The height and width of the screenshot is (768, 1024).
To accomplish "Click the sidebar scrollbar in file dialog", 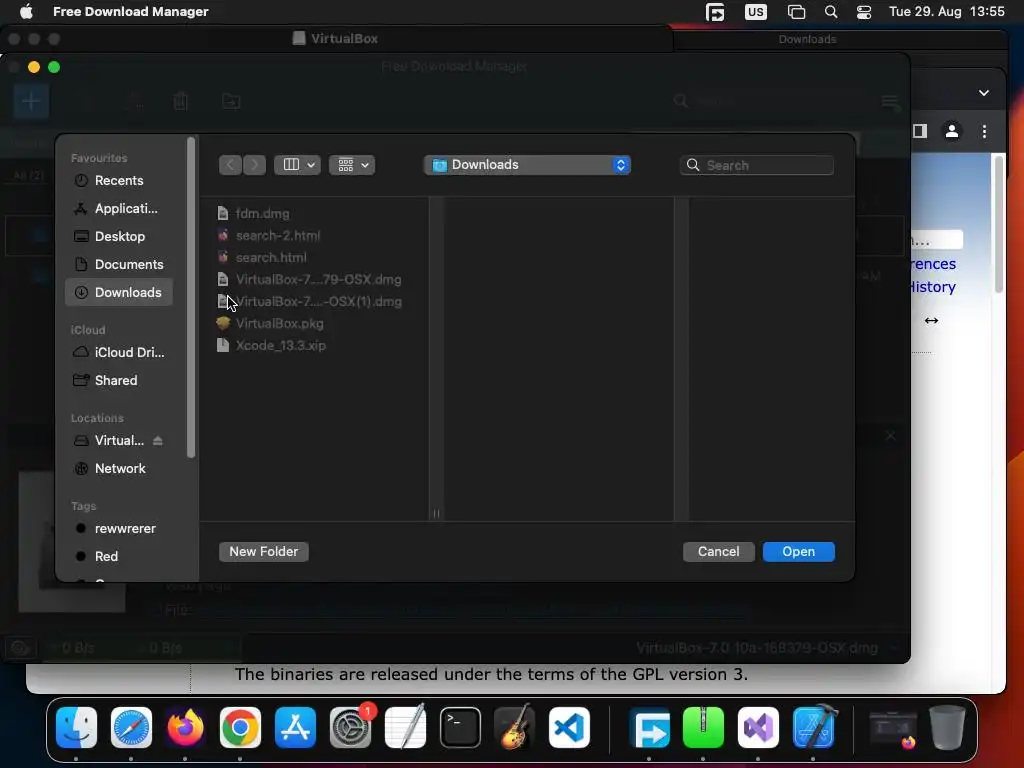I will 191,297.
